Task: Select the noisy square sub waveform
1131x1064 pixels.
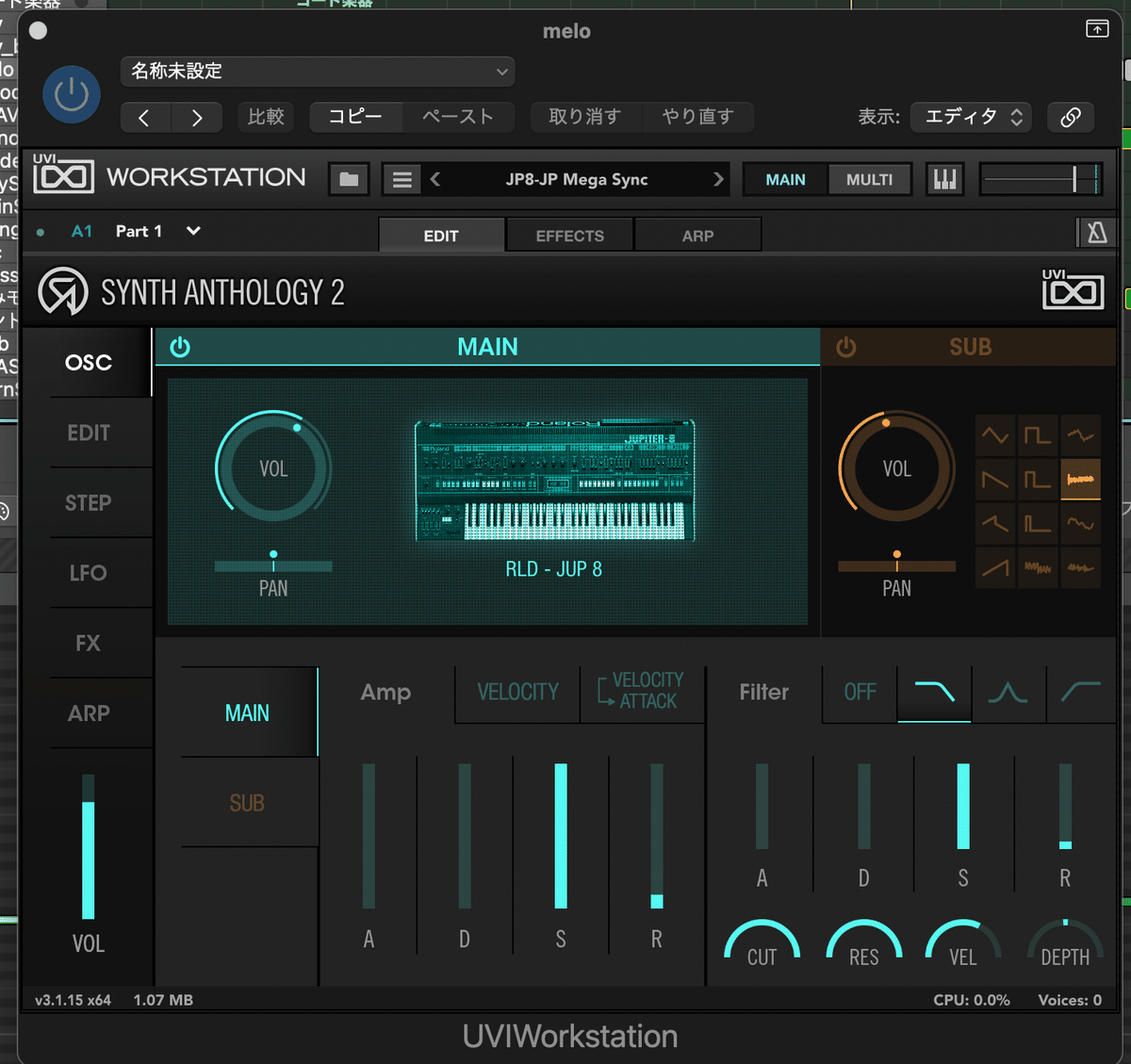Action: [1038, 567]
